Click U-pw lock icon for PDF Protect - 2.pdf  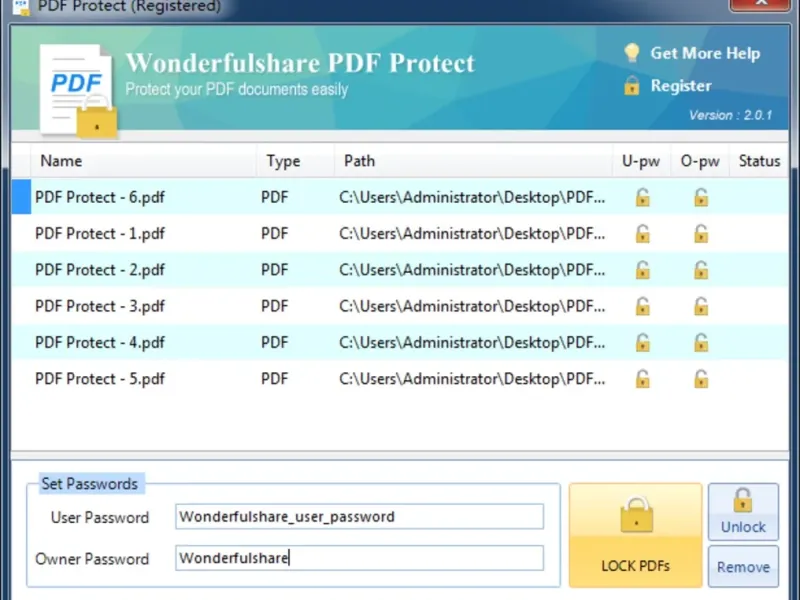point(642,270)
